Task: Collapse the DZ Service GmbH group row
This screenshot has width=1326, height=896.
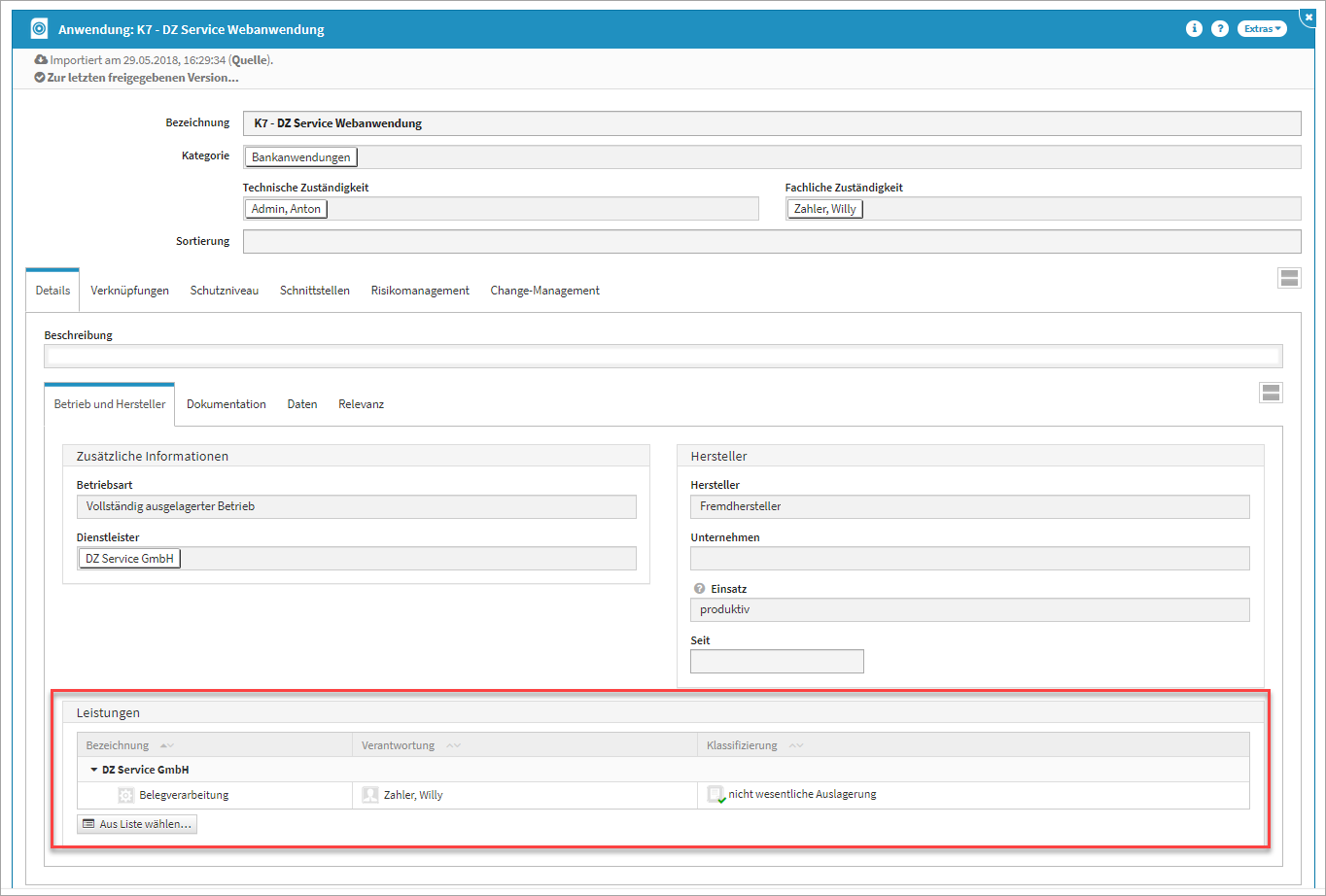Action: pos(94,770)
